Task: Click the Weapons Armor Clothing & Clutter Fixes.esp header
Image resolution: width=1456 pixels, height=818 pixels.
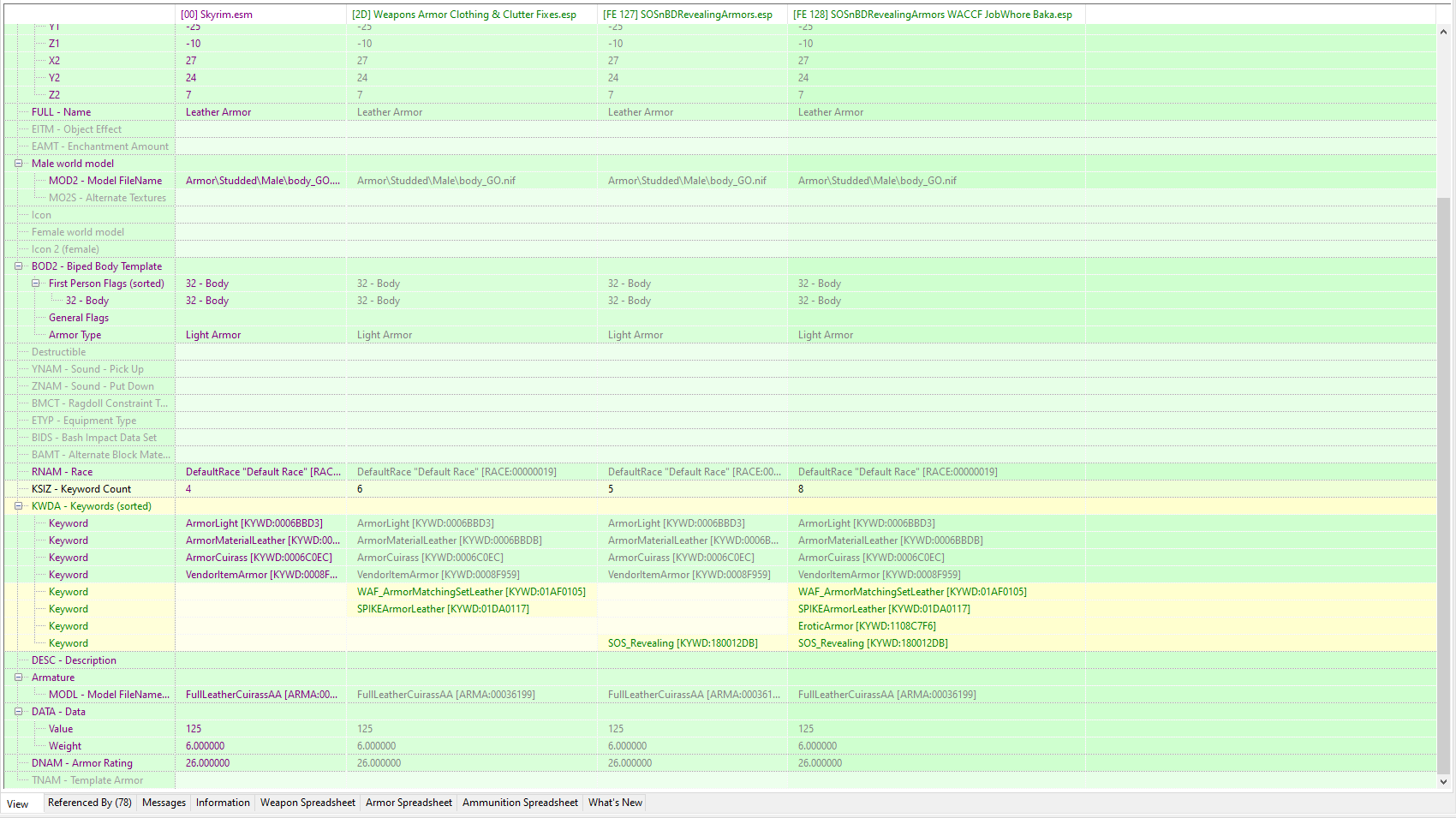Action: click(472, 15)
